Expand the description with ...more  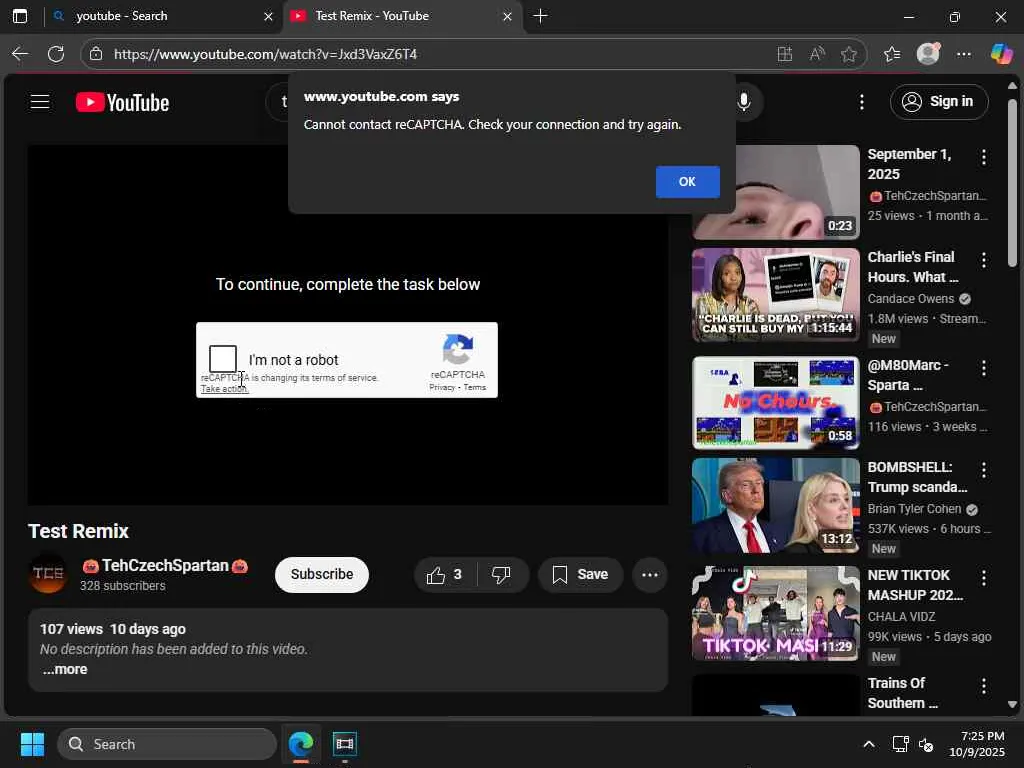[x=65, y=669]
